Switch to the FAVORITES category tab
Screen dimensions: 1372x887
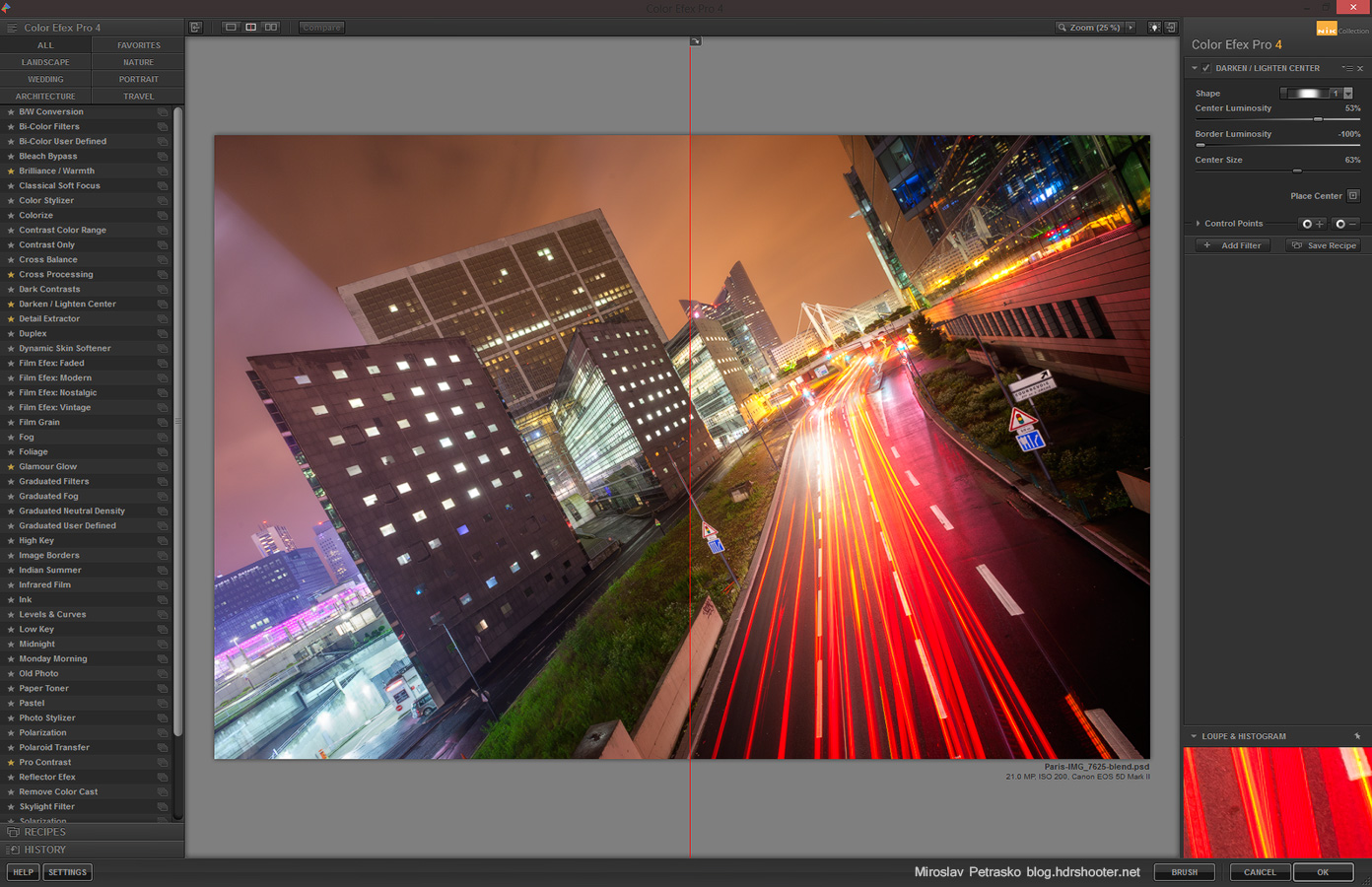coord(139,45)
